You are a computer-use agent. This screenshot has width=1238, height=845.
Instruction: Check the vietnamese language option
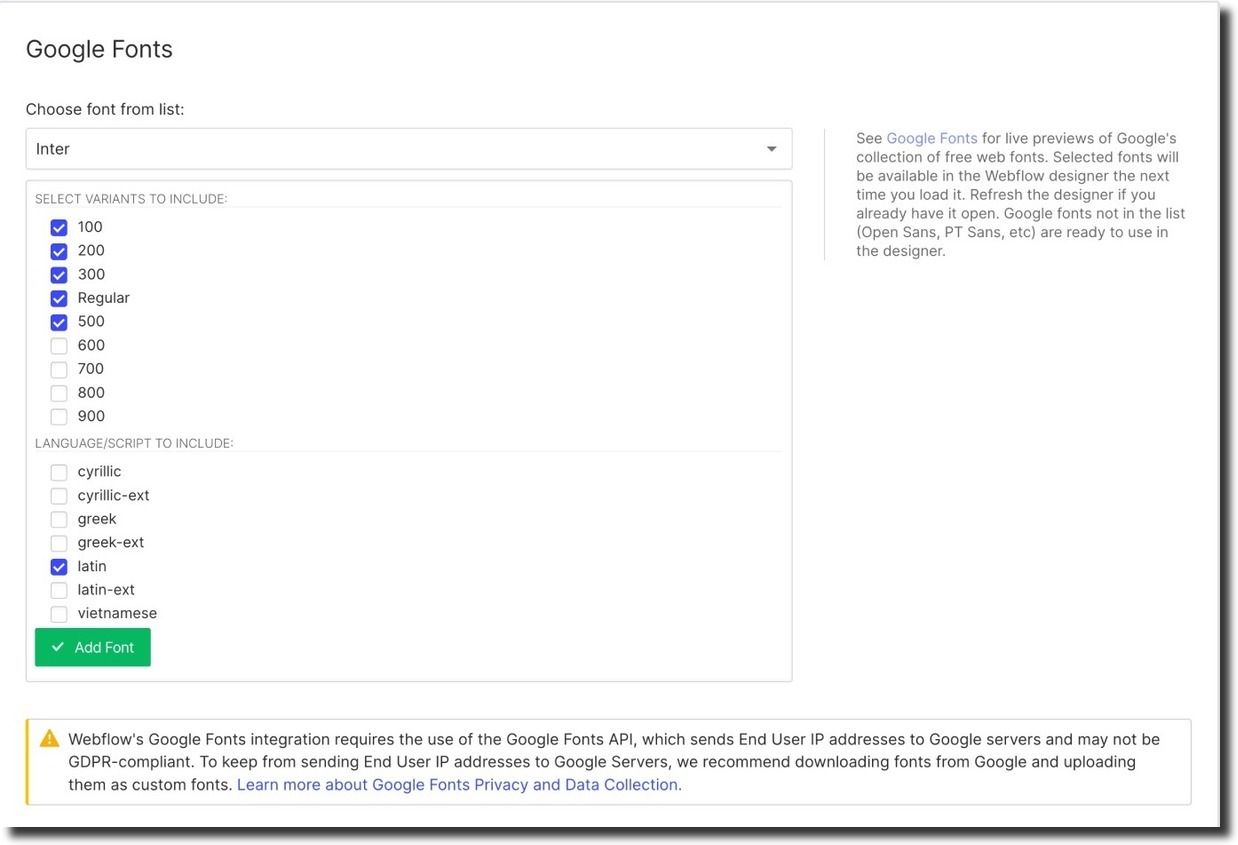click(58, 613)
